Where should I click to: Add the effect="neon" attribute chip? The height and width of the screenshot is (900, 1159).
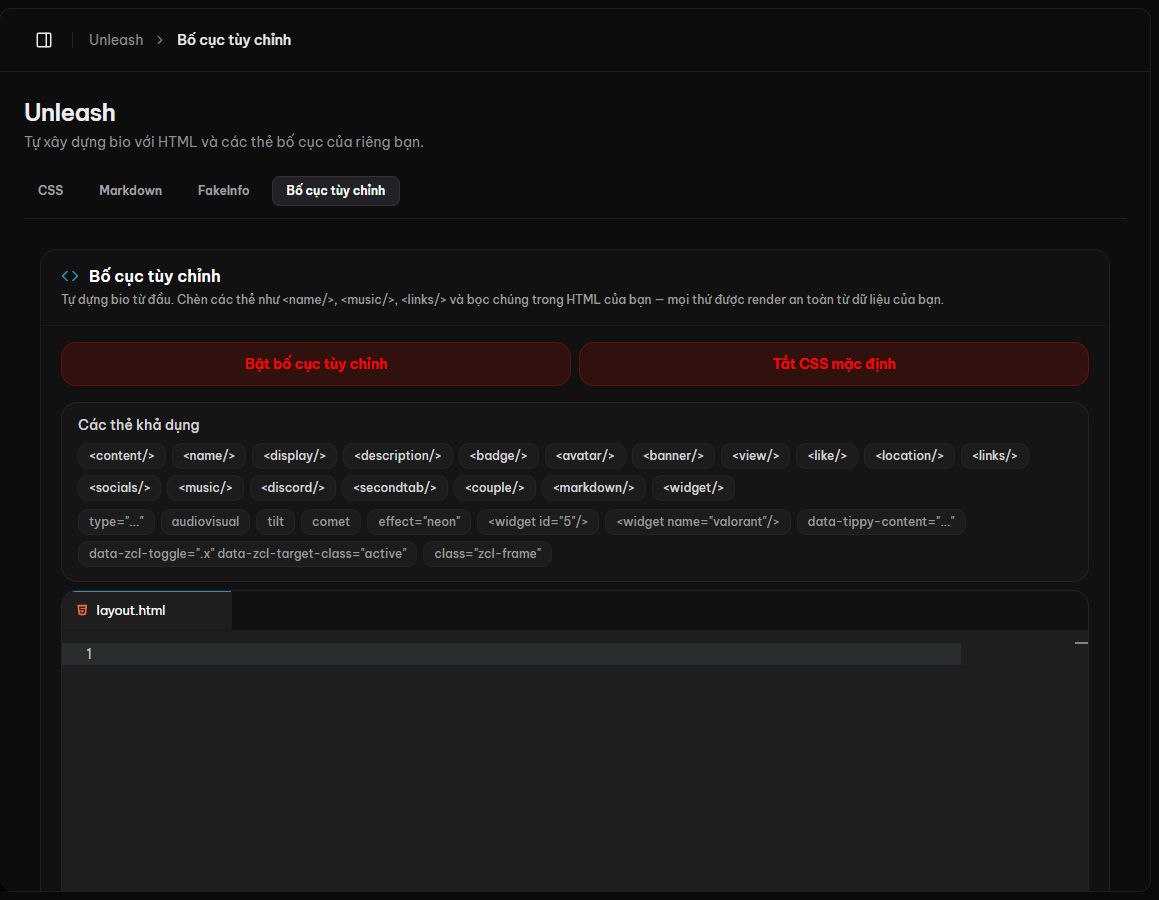tap(419, 522)
